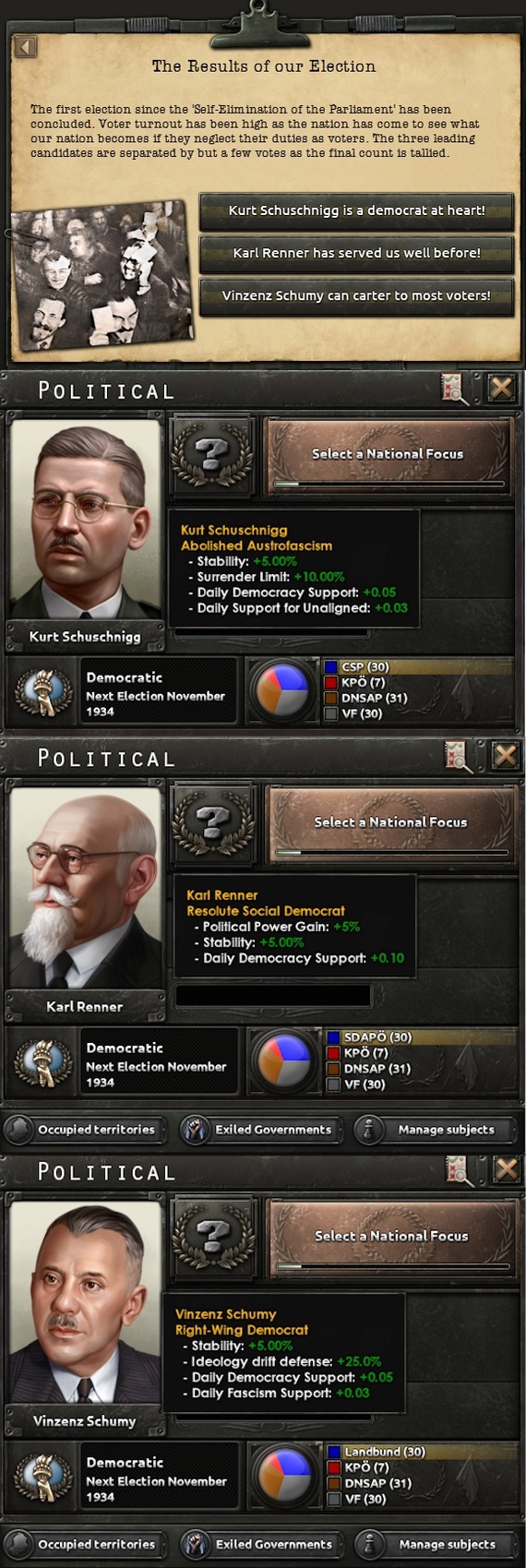Click the democratic torch emblem in Renner panel
The image size is (526, 1568).
tap(42, 1062)
